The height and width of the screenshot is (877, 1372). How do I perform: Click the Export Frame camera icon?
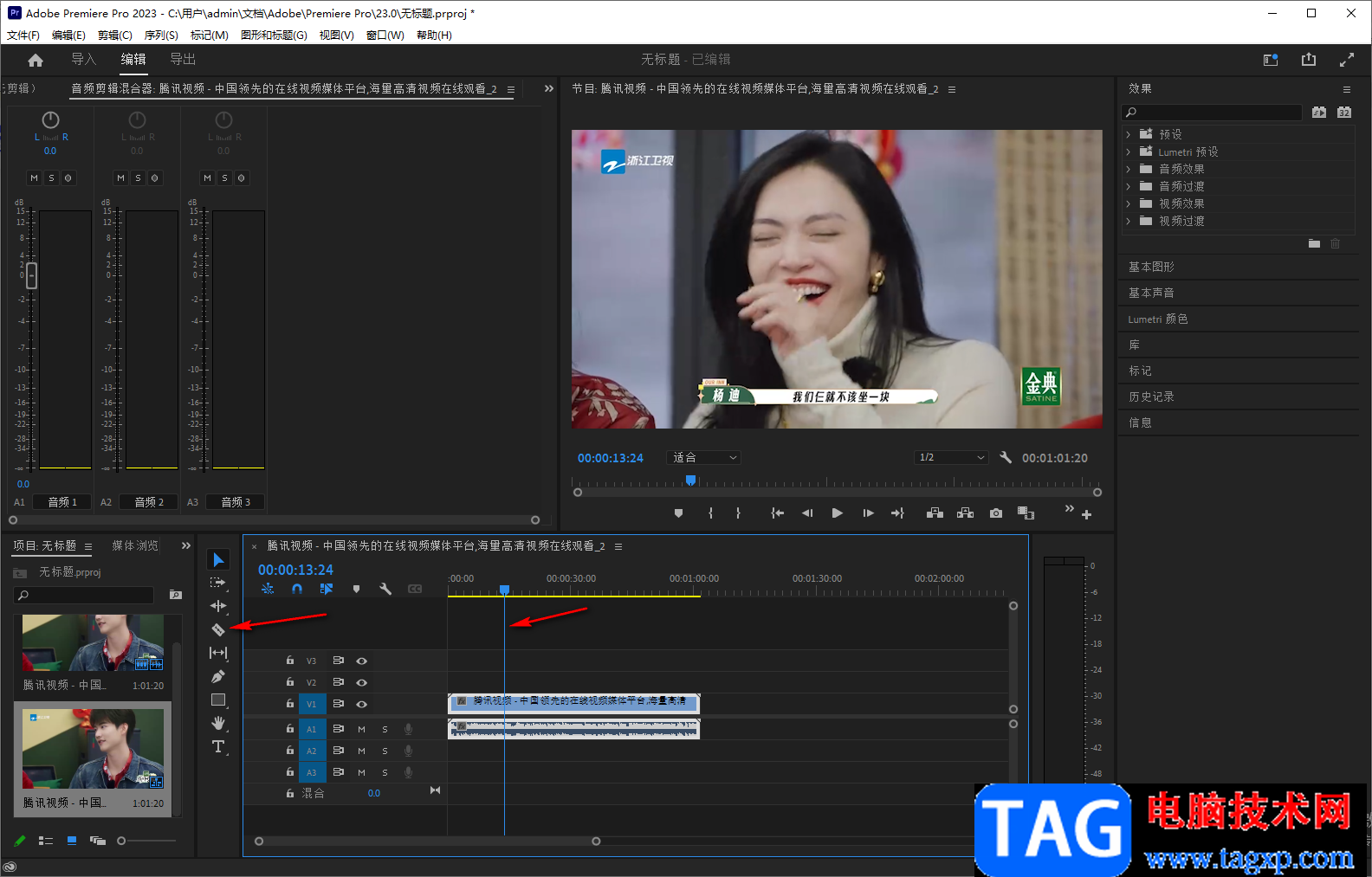point(996,513)
